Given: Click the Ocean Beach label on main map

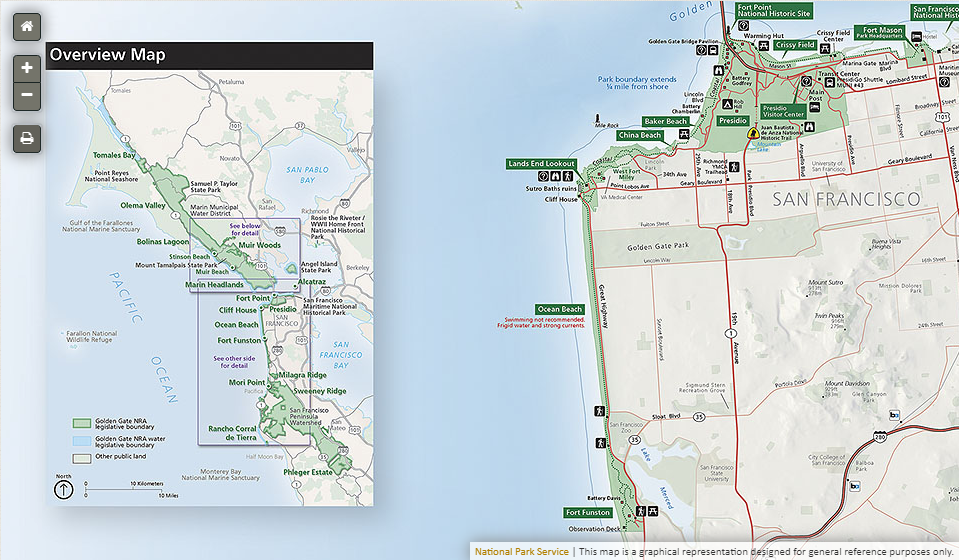Looking at the screenshot, I should [x=560, y=309].
